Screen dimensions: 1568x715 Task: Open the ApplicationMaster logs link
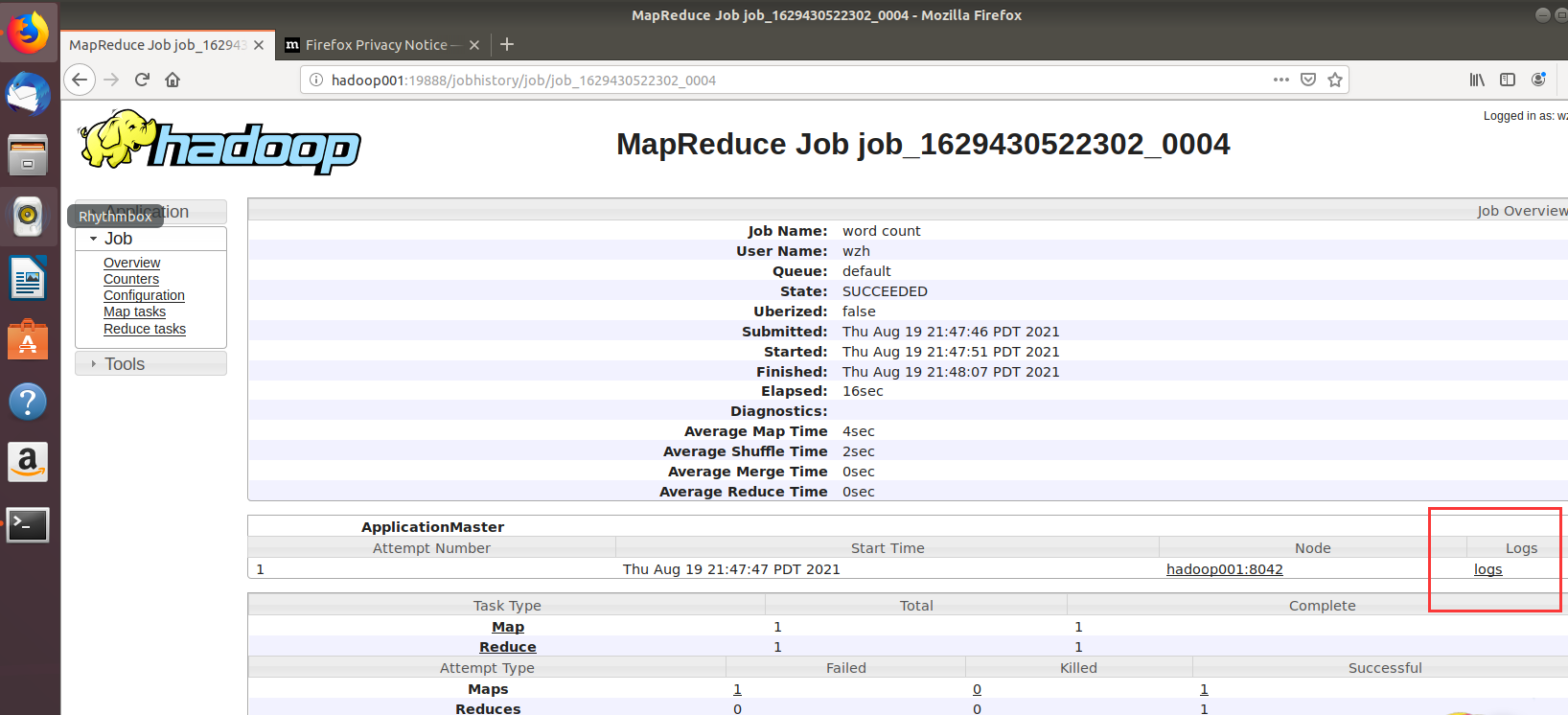pos(1487,569)
